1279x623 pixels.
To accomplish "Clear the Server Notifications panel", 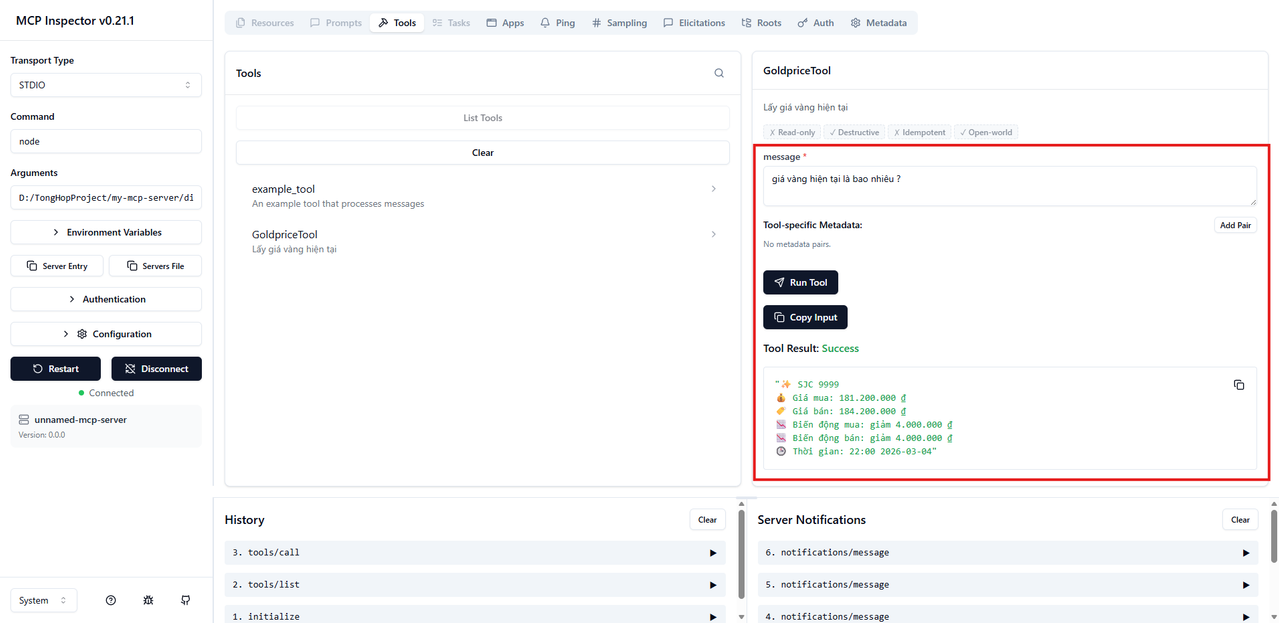I will click(1240, 520).
